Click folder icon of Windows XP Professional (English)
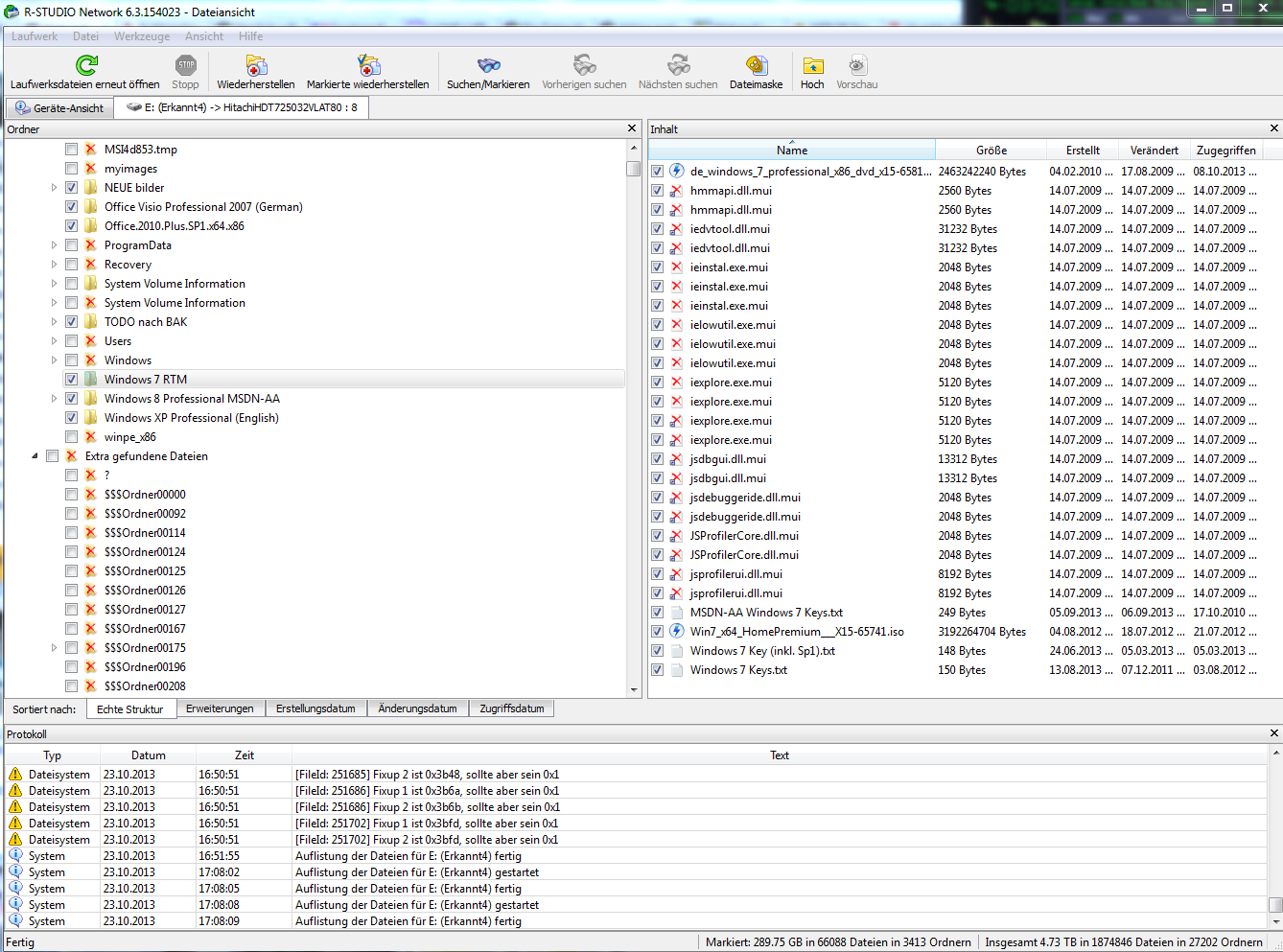 point(91,418)
